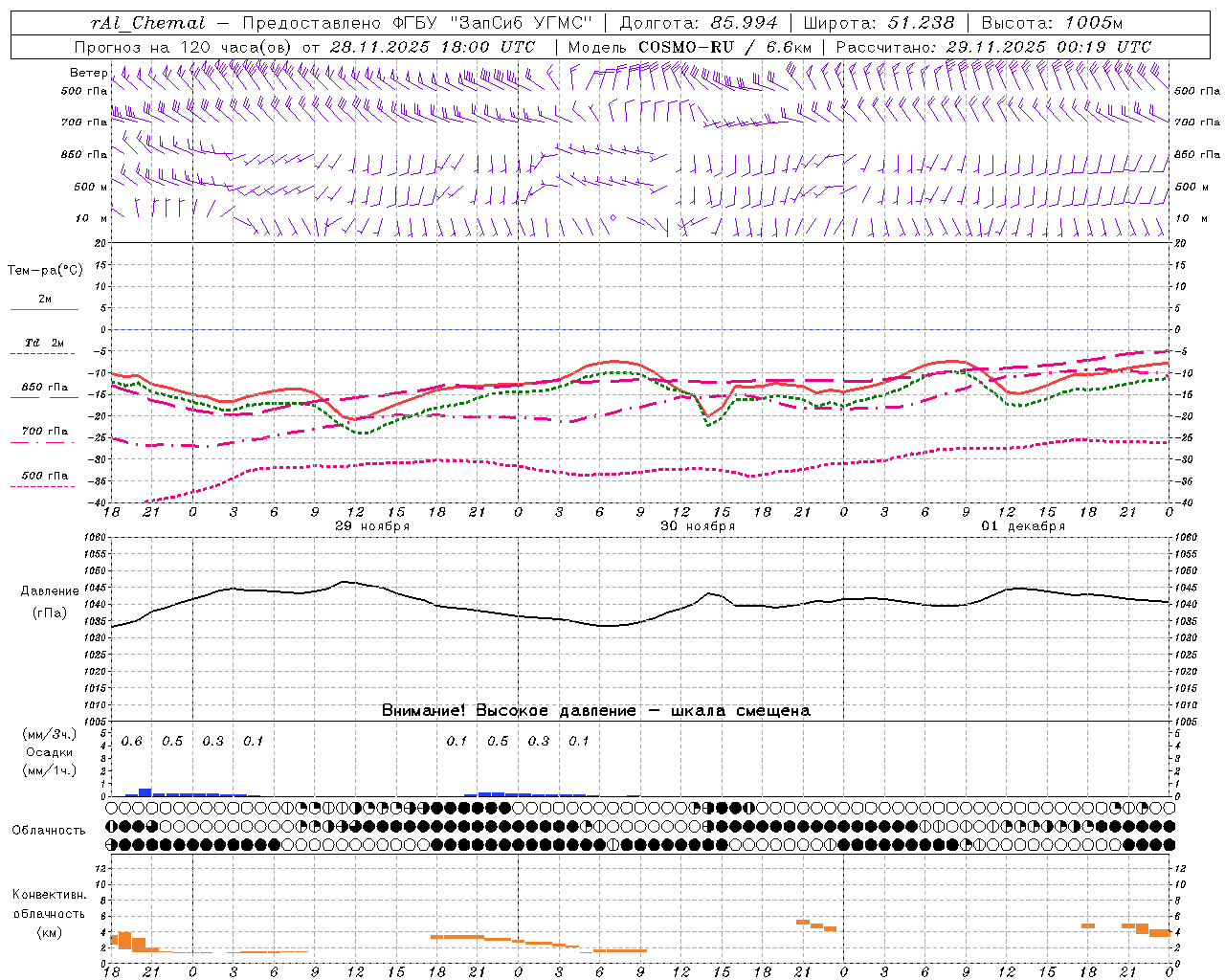Image resolution: width=1225 pixels, height=980 pixels.
Task: Click the Широта: 51.238 value
Action: [x=879, y=23]
